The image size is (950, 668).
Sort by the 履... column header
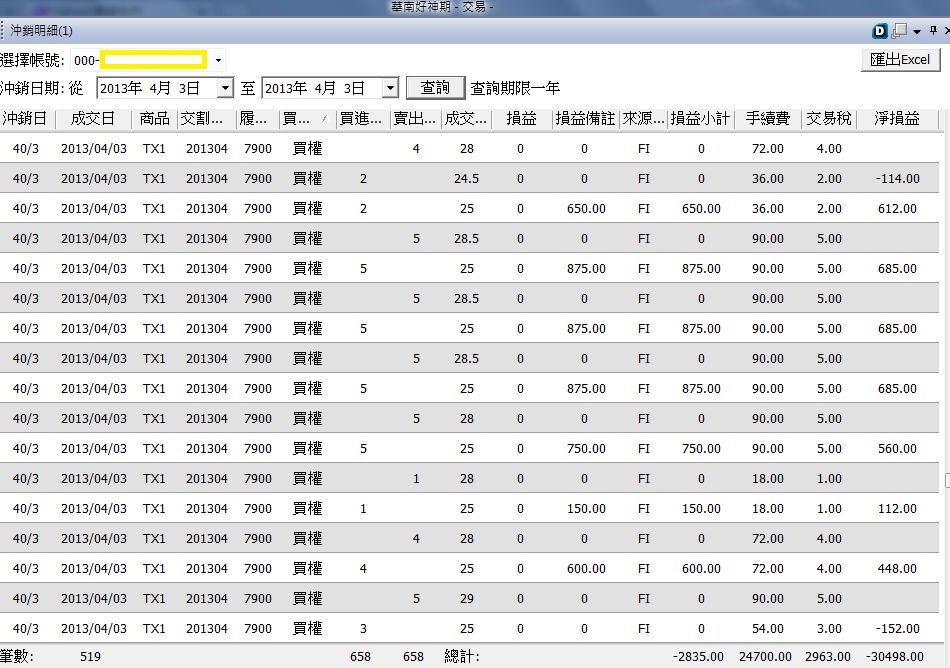click(257, 119)
